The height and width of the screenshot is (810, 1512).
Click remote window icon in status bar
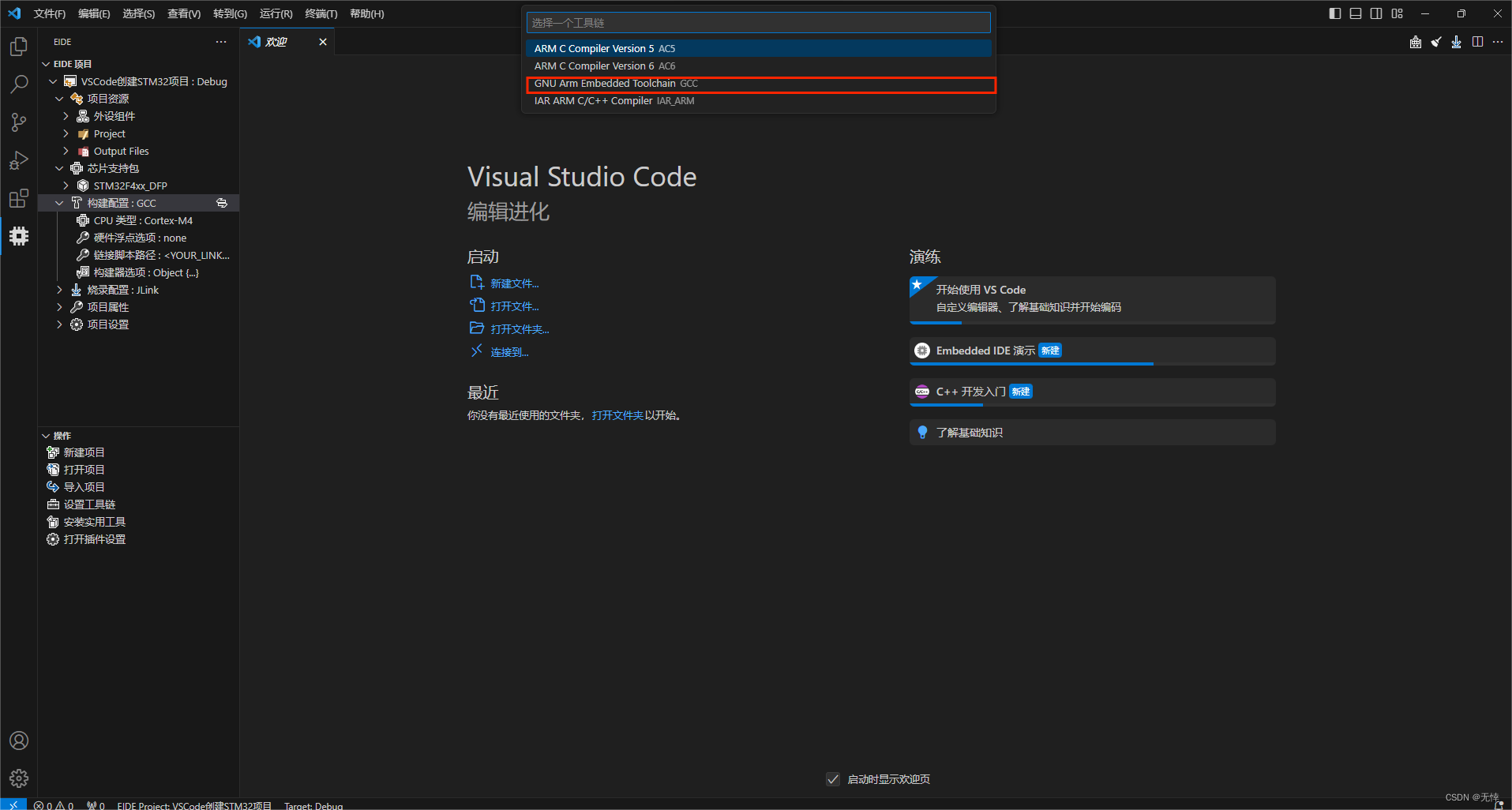pyautogui.click(x=13, y=804)
